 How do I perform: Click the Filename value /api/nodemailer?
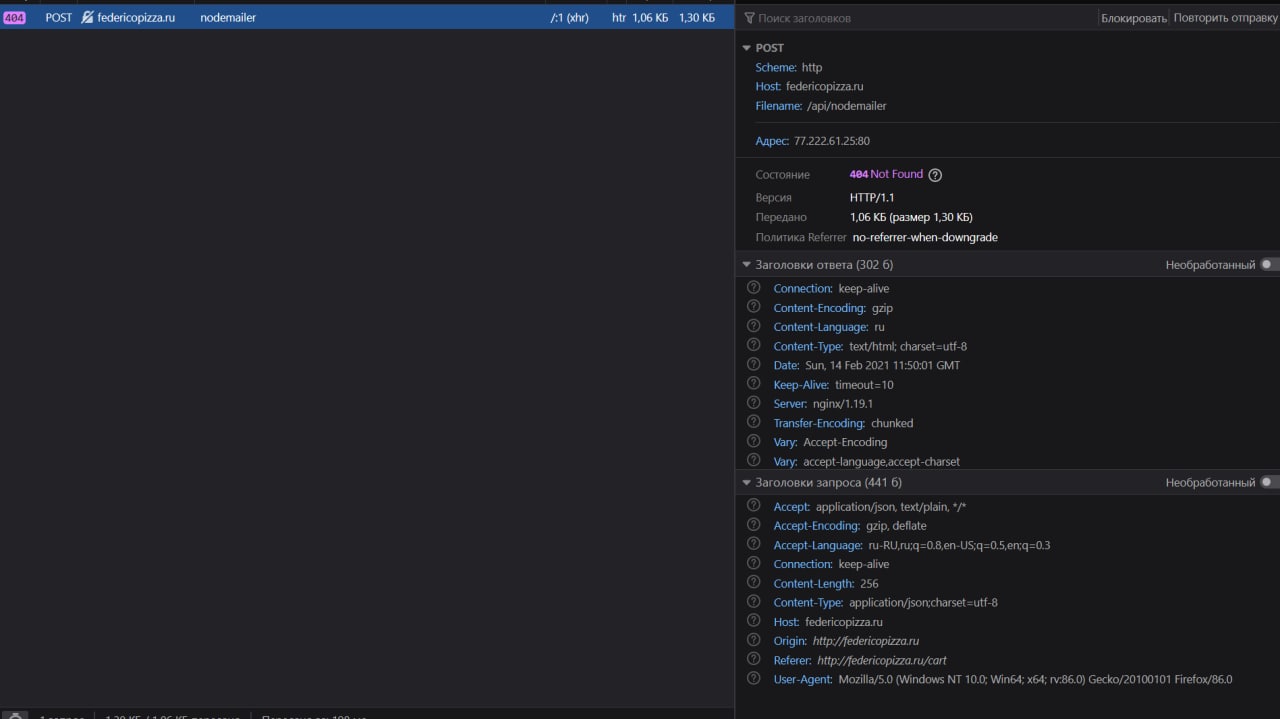847,106
